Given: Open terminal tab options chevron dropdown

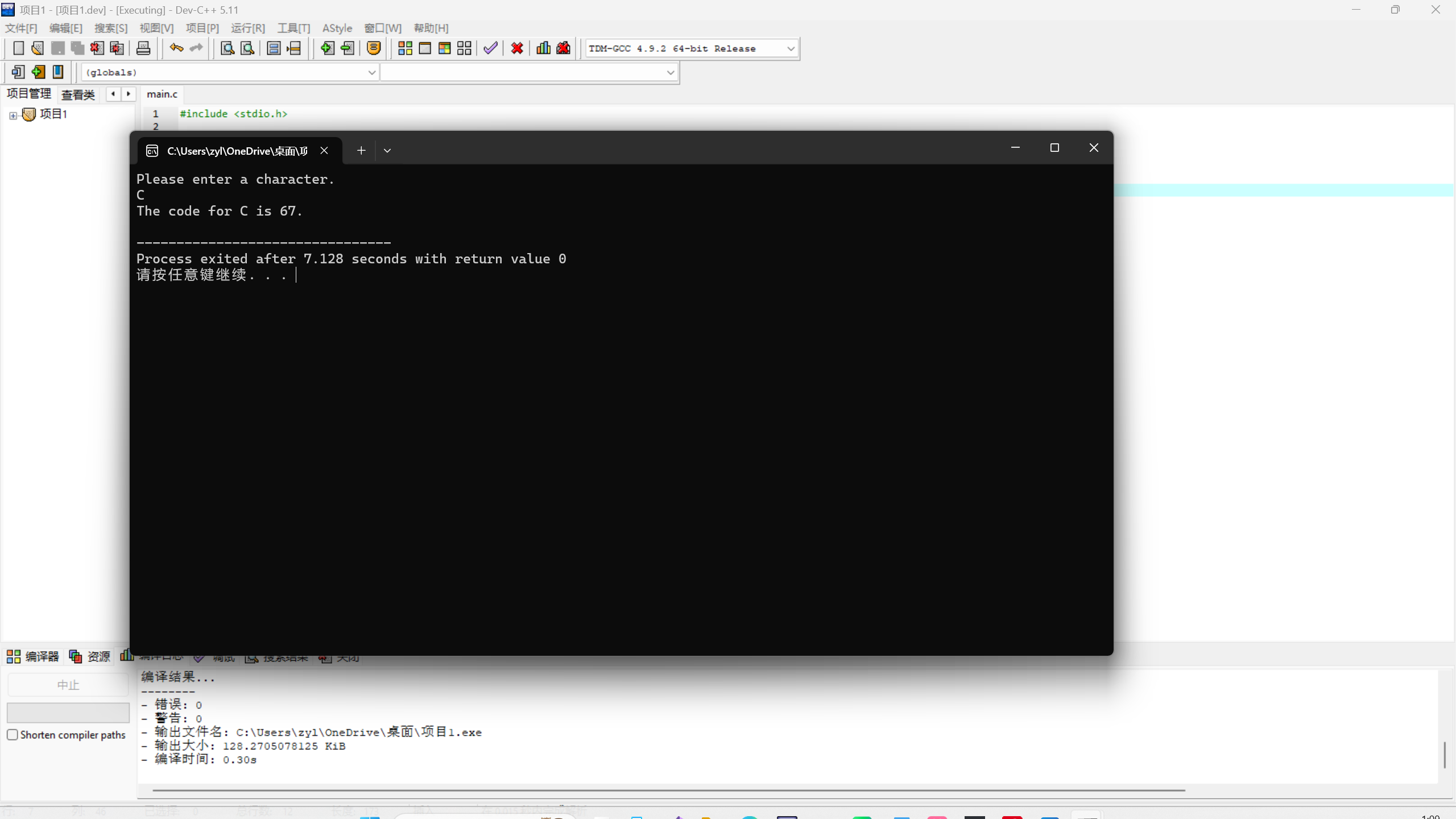Looking at the screenshot, I should [387, 151].
